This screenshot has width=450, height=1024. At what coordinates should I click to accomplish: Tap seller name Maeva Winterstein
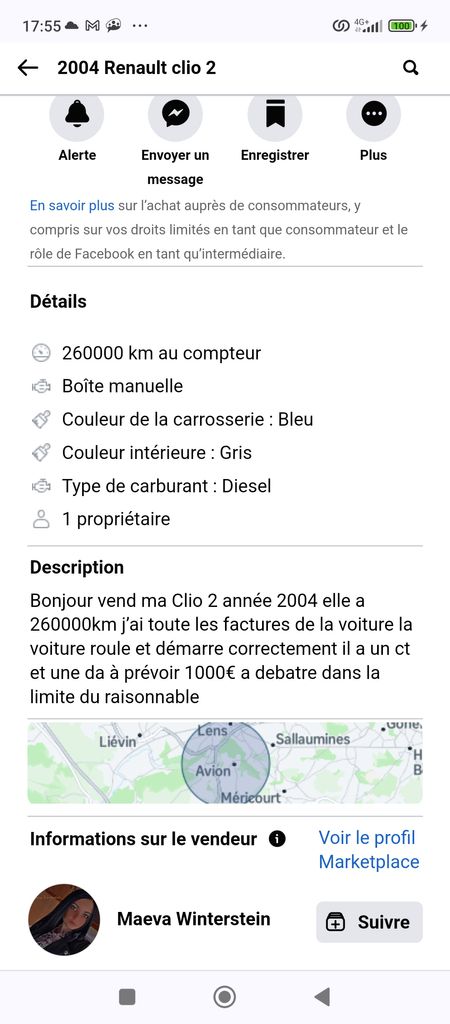193,920
